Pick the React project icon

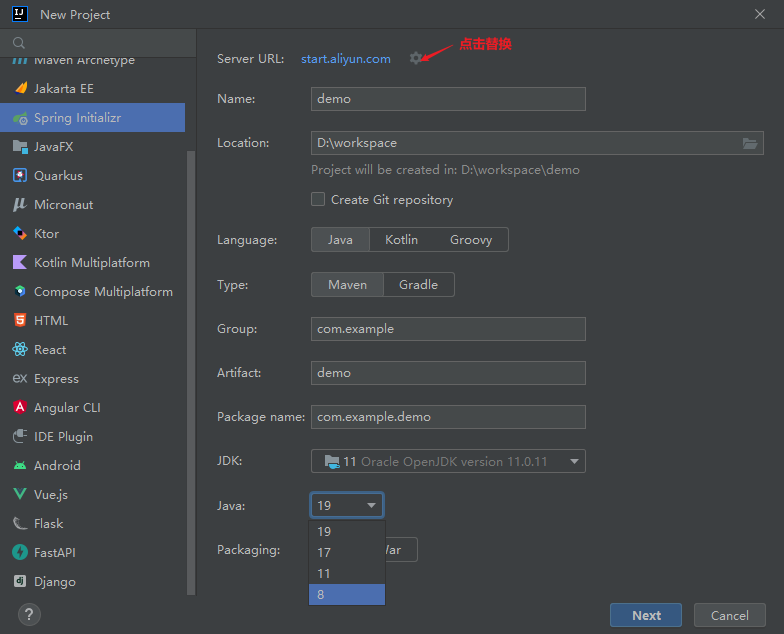pyautogui.click(x=19, y=350)
